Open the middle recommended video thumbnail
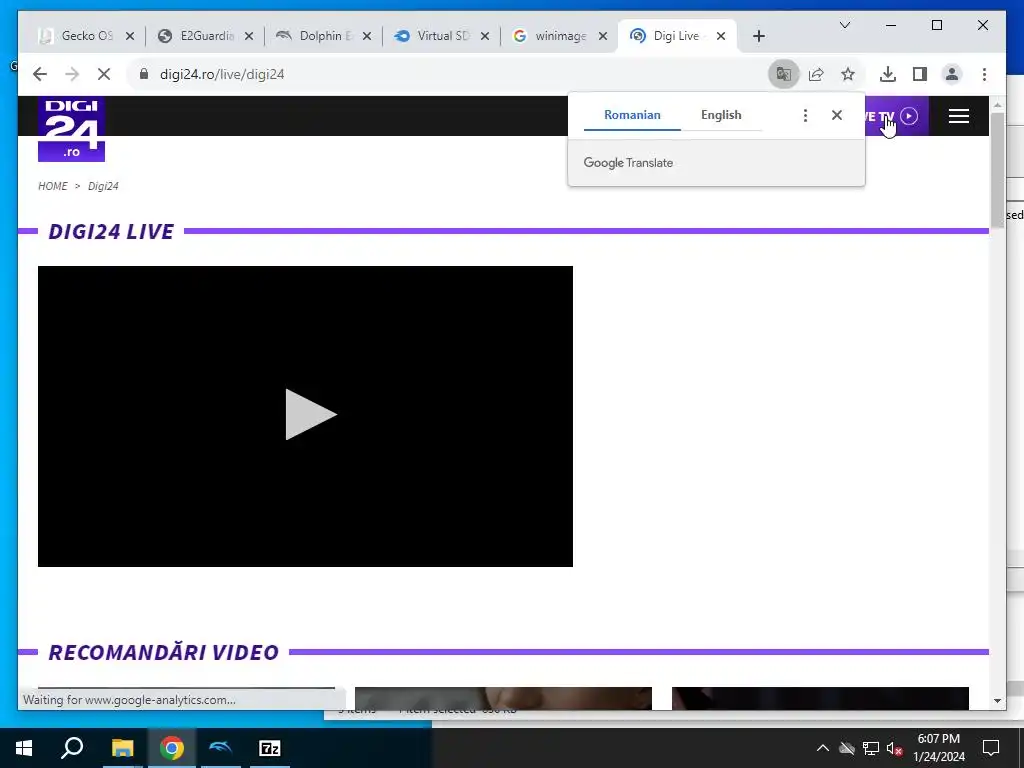1024x768 pixels. click(503, 698)
